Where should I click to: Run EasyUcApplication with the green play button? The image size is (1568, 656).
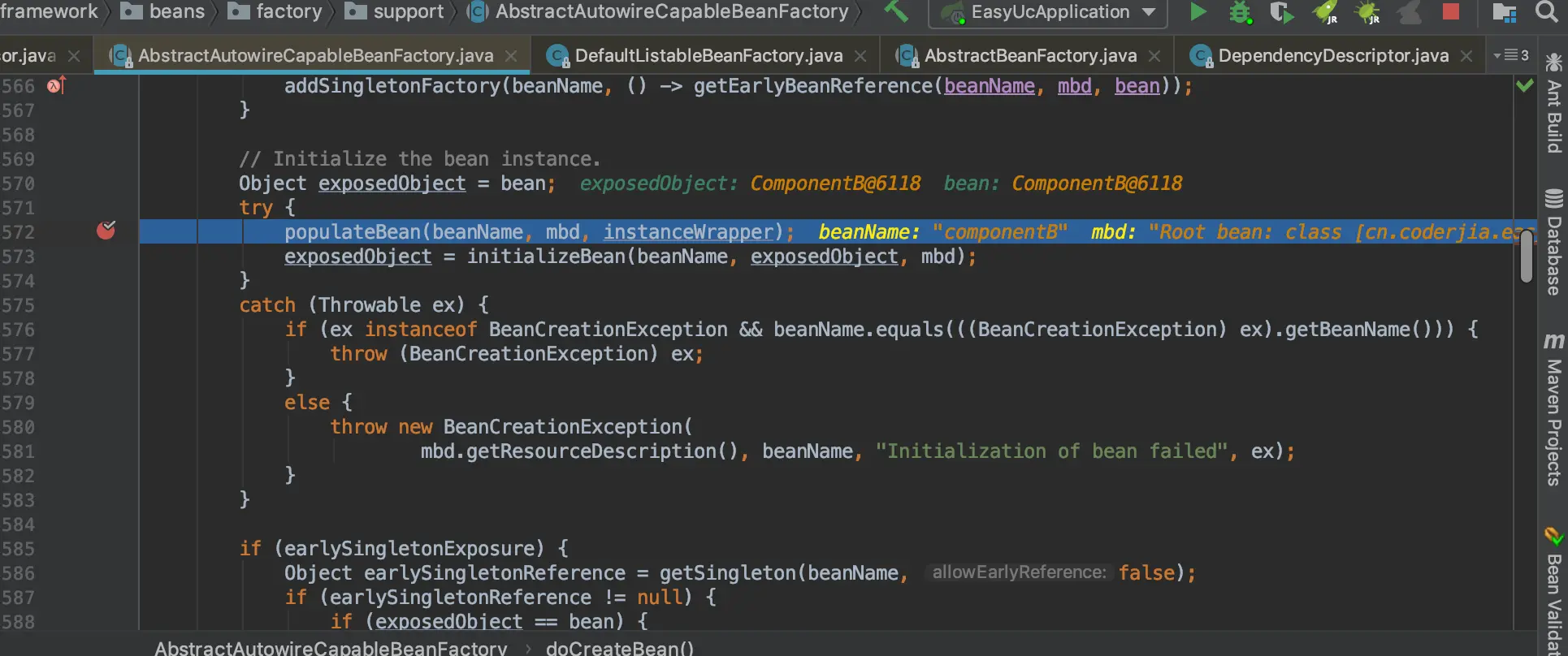click(1198, 11)
